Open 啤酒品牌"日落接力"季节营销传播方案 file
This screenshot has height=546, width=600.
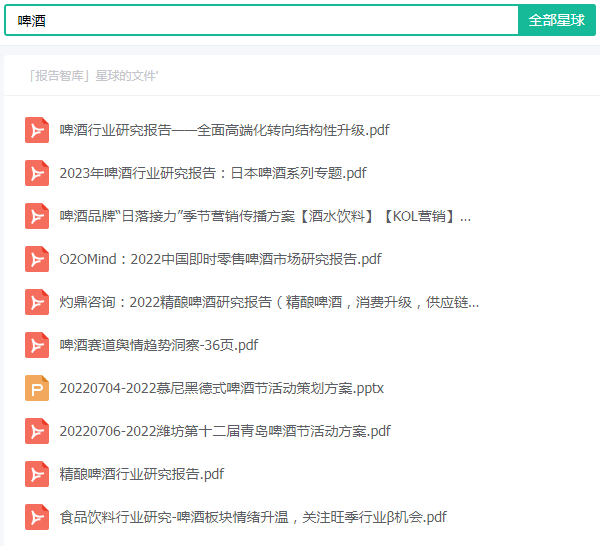[265, 216]
